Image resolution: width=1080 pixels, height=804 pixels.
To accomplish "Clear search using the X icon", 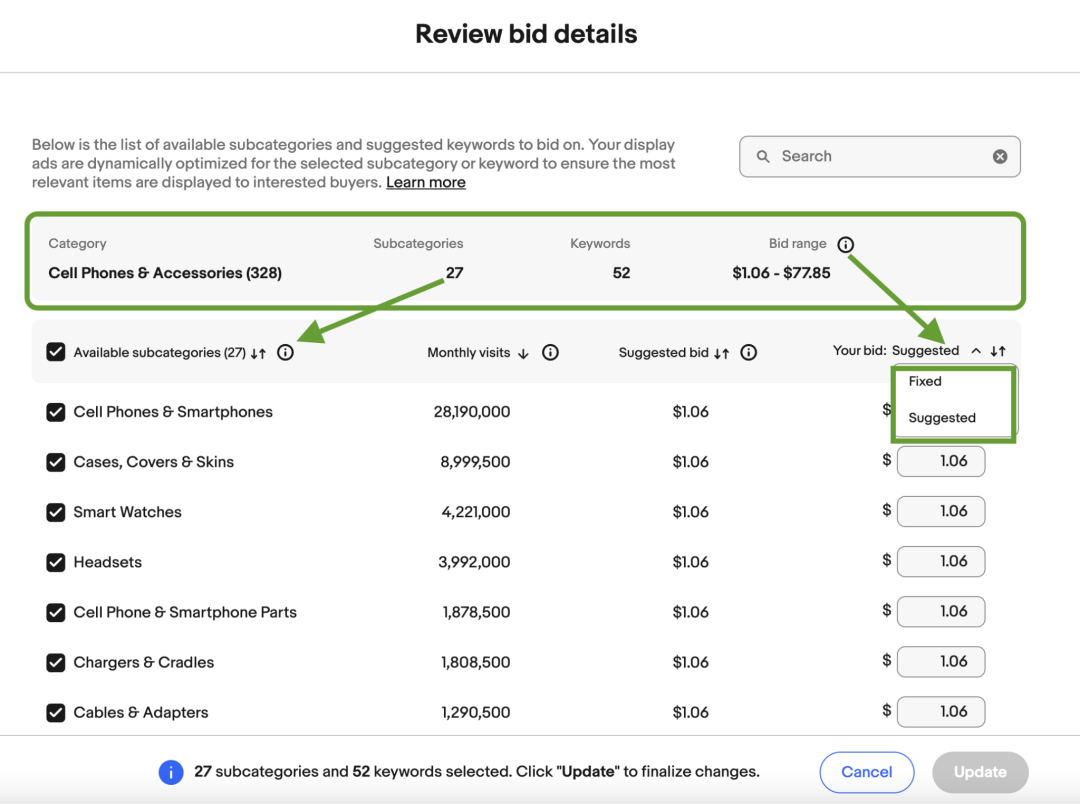I will pyautogui.click(x=1000, y=157).
